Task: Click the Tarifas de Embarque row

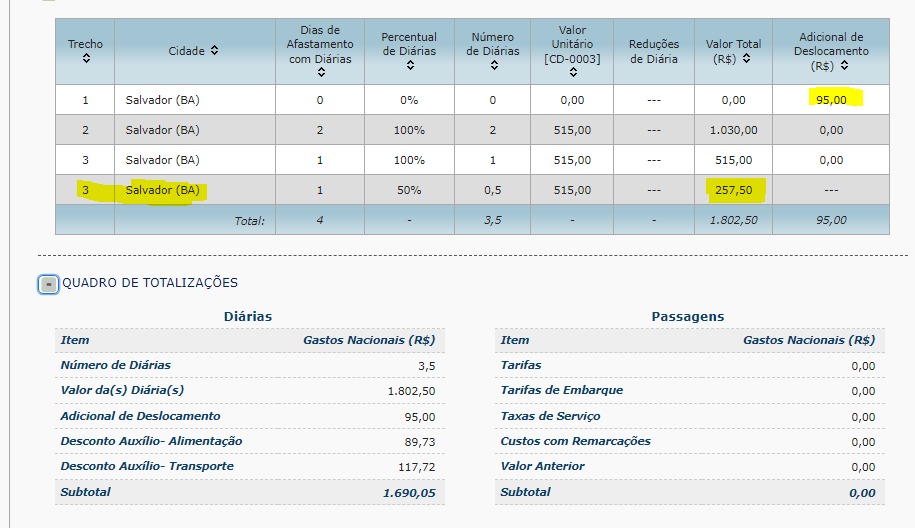Action: 690,390
